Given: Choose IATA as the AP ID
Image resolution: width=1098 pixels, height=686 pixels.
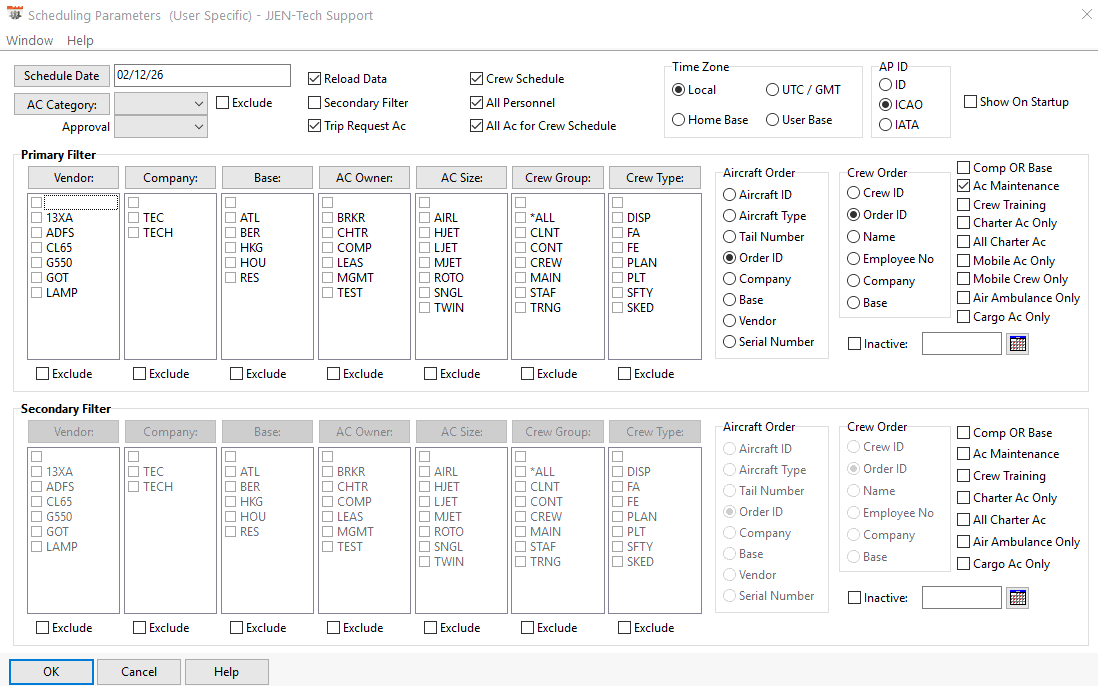Looking at the screenshot, I should point(884,125).
